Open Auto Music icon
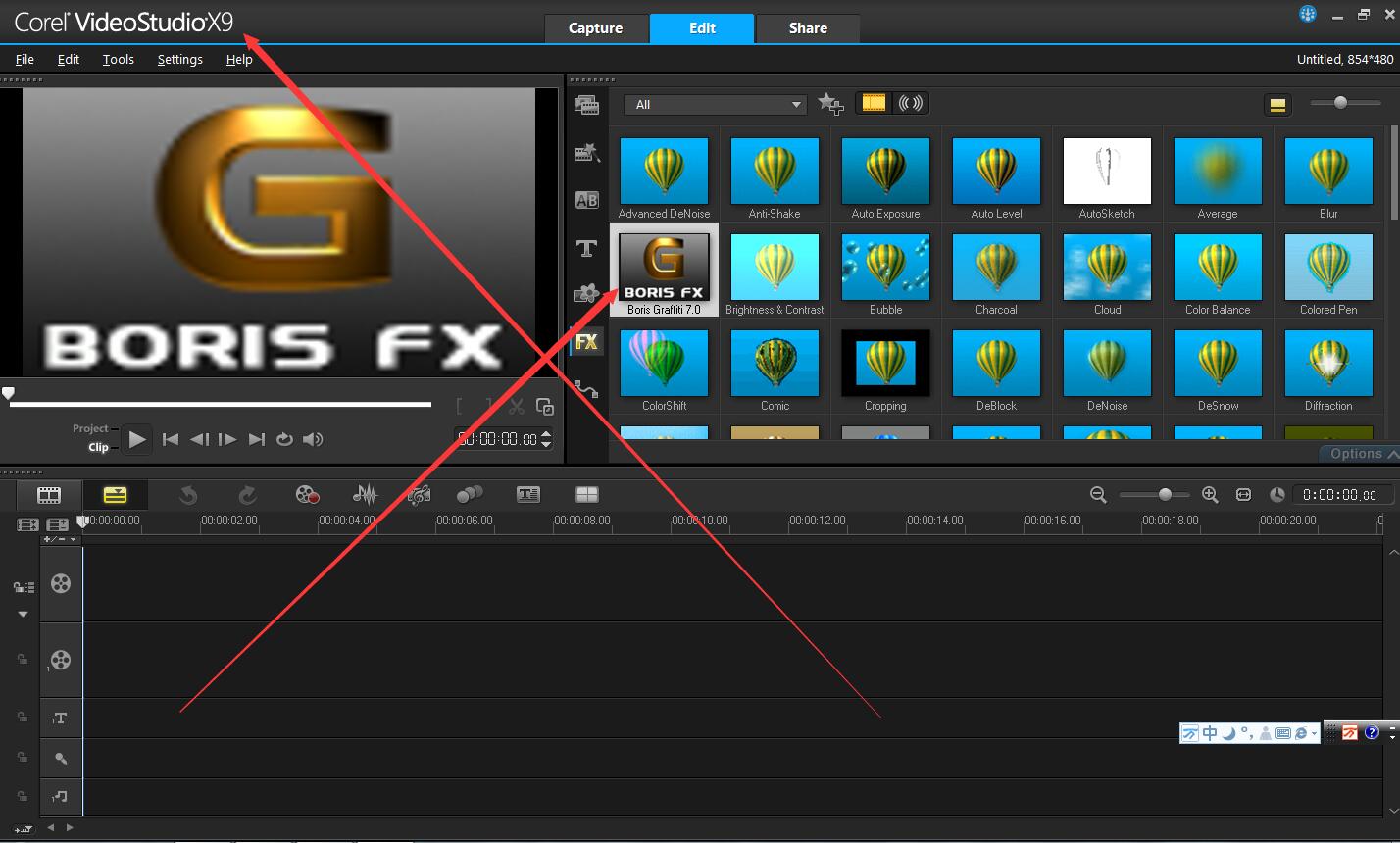 pyautogui.click(x=419, y=495)
